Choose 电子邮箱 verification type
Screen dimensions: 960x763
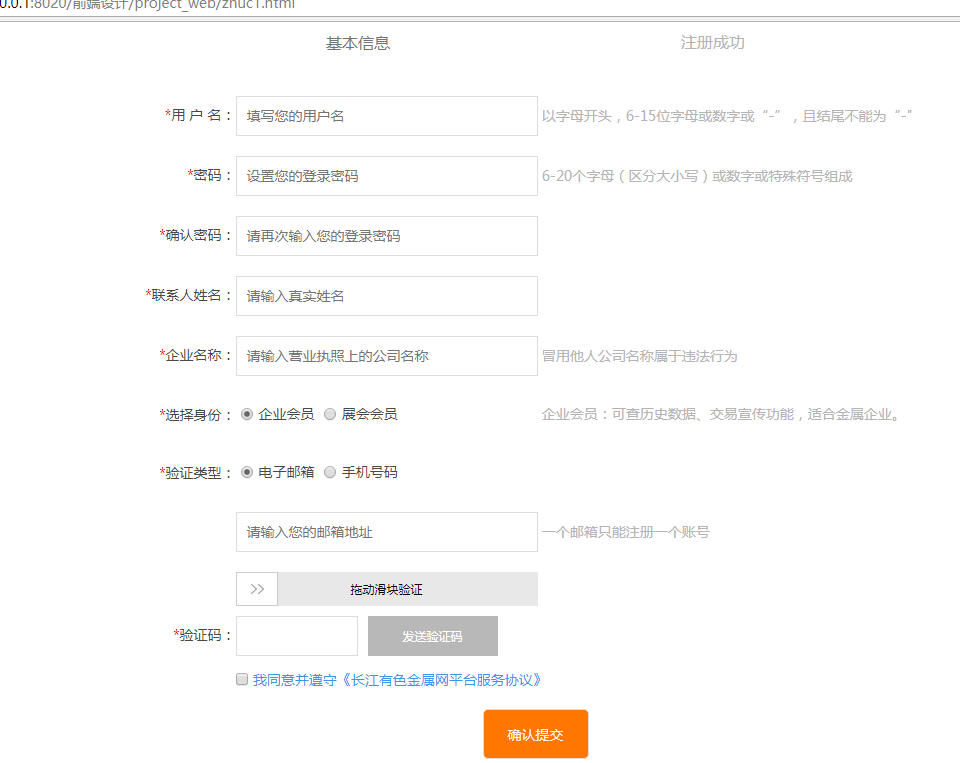[247, 472]
